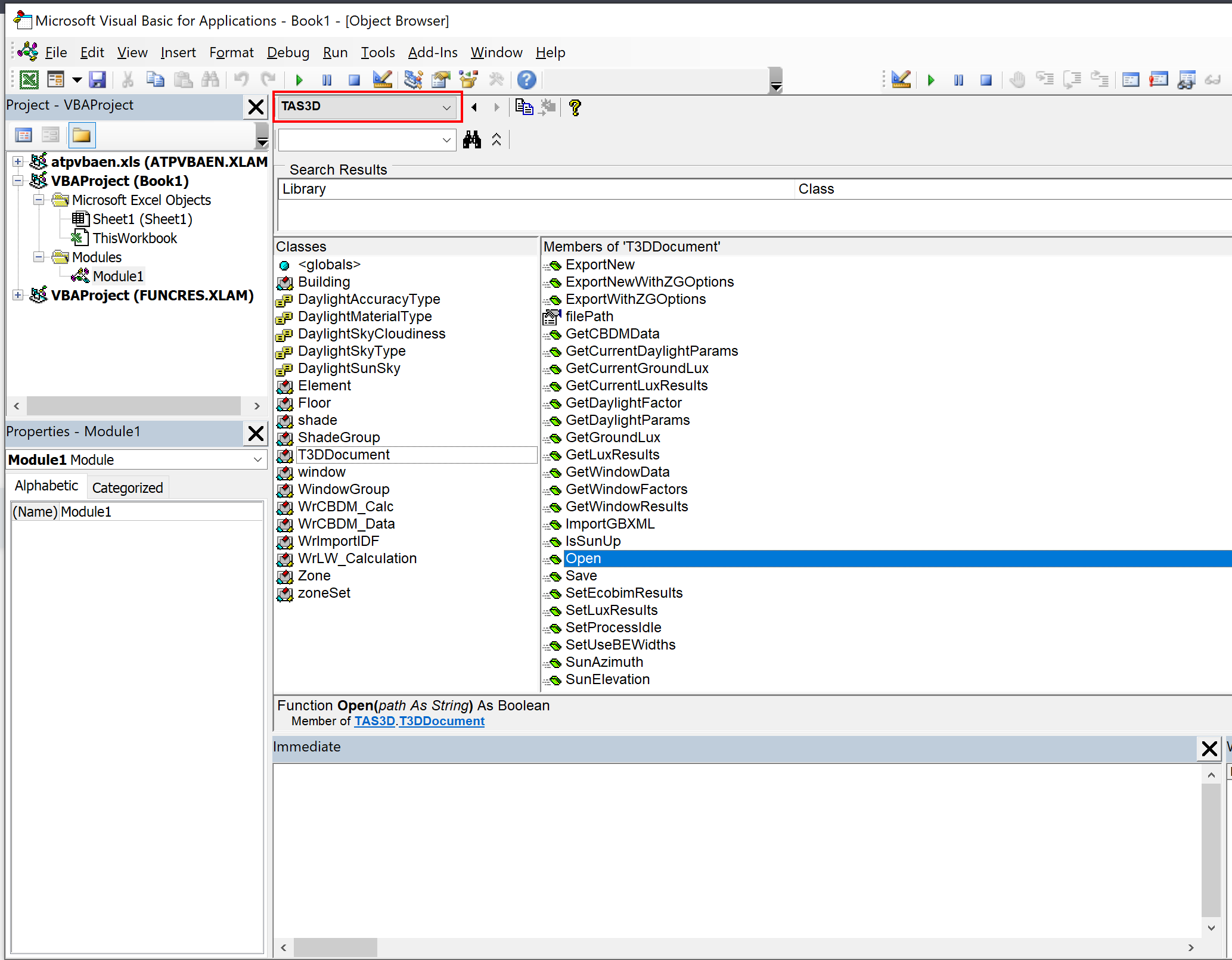This screenshot has height=960, width=1232.
Task: Open the Object Browser toolbar icon
Action: [468, 79]
